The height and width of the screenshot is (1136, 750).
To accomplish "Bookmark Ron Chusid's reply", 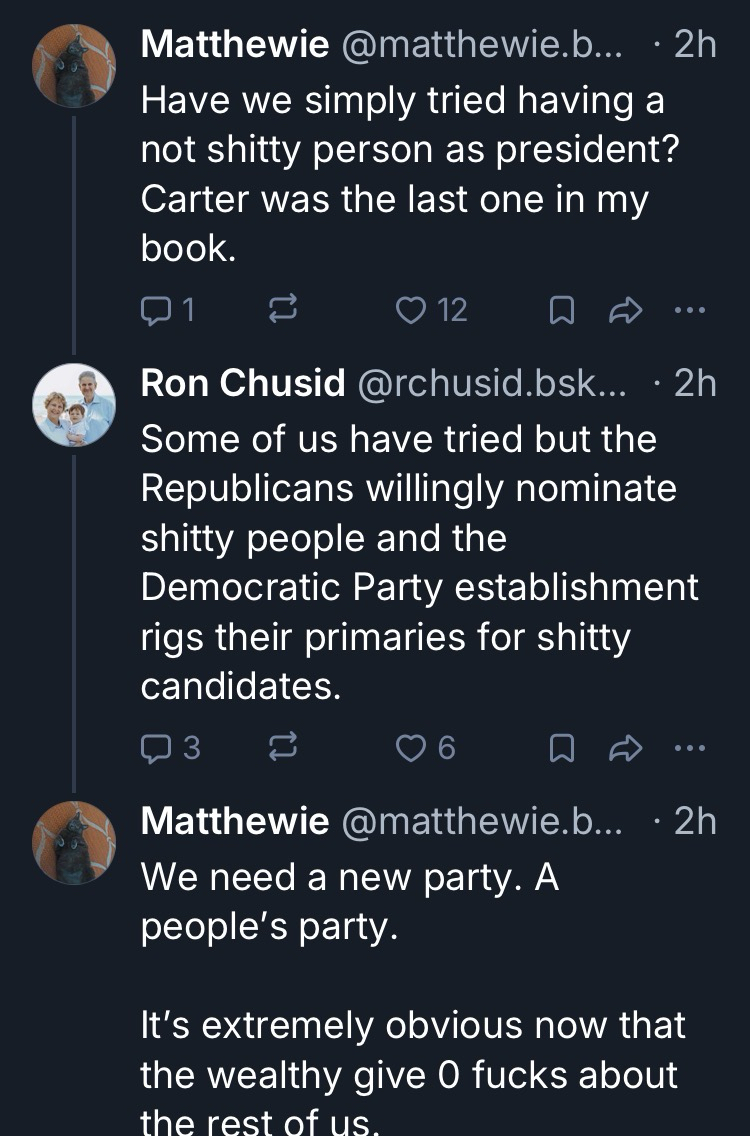I will [x=561, y=747].
